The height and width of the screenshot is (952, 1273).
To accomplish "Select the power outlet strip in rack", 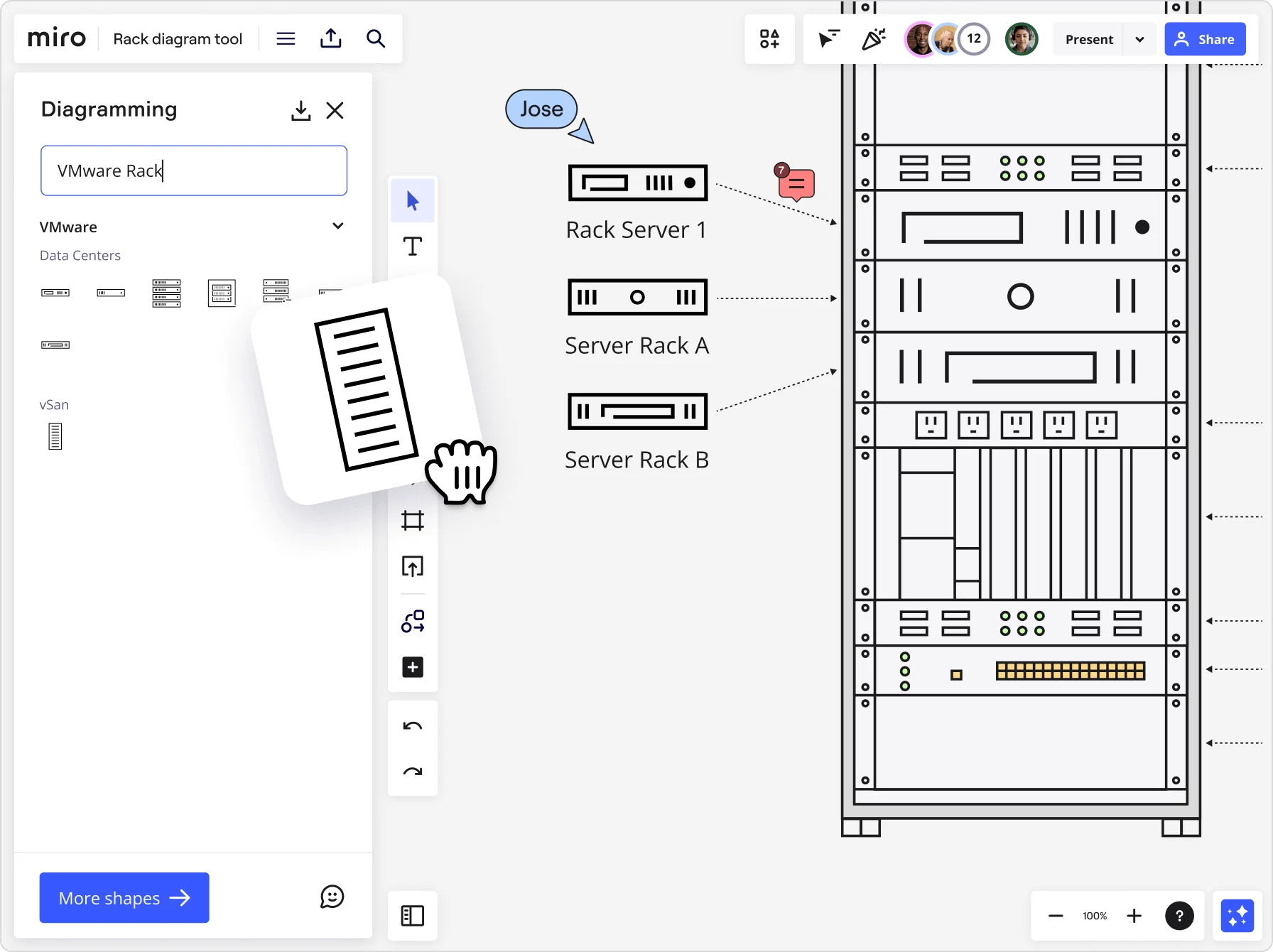I will click(x=1017, y=425).
